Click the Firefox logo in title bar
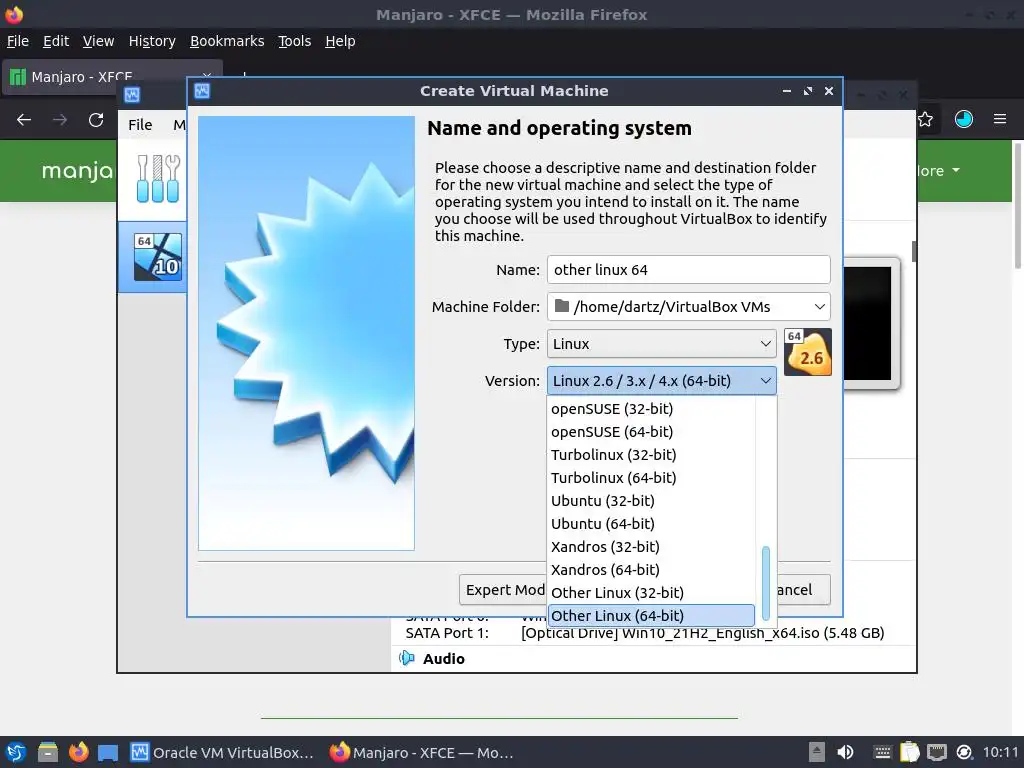The height and width of the screenshot is (768, 1024). click(14, 14)
